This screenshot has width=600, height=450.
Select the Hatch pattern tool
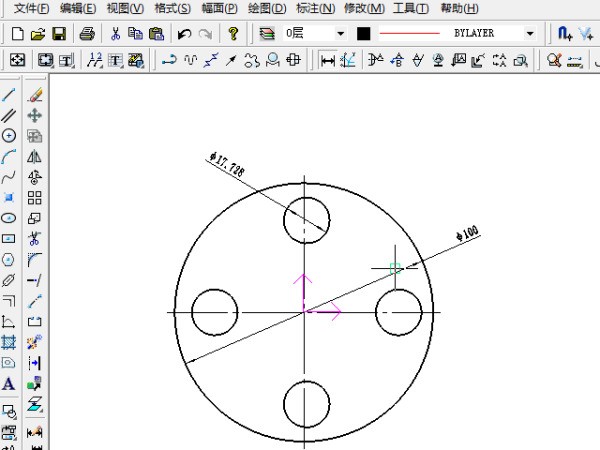[9, 342]
